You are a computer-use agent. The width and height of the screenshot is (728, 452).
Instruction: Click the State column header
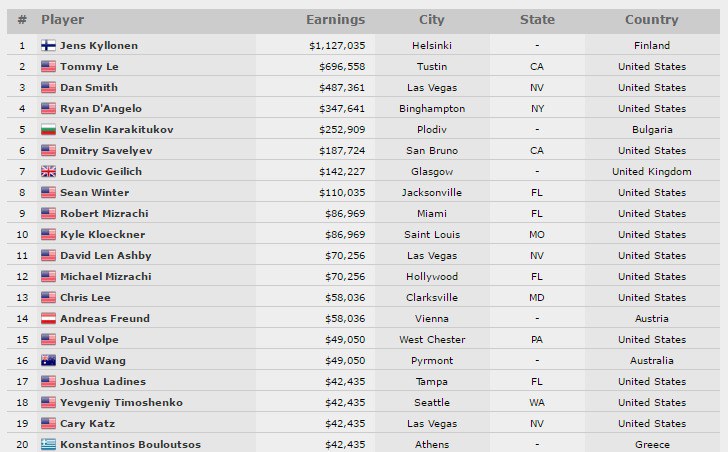tap(537, 20)
